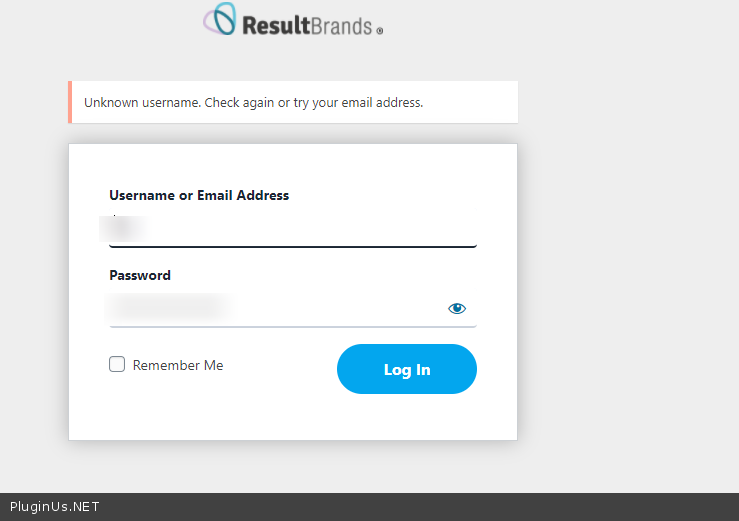Show the password with the eye icon
The image size is (739, 521).
pos(457,309)
